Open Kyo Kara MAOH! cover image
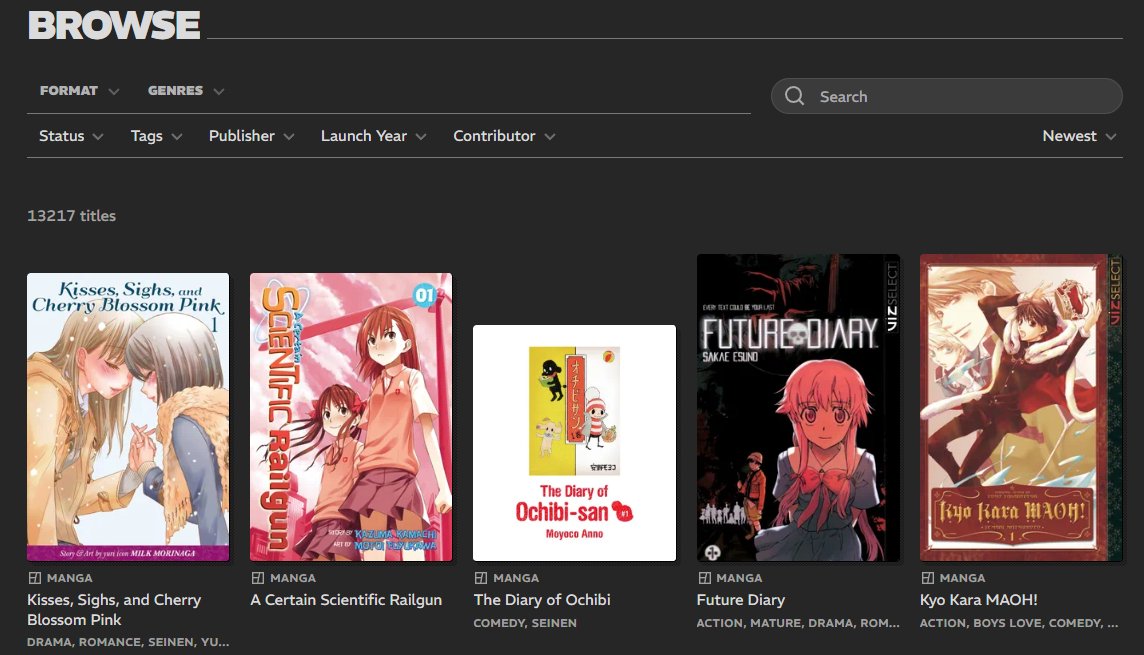1144x655 pixels. click(1021, 407)
